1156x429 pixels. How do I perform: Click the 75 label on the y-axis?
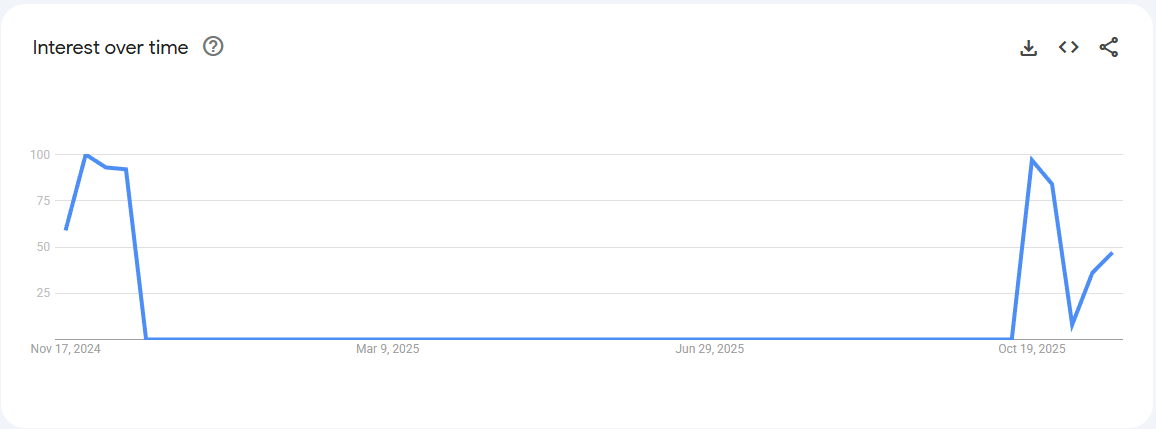click(42, 201)
